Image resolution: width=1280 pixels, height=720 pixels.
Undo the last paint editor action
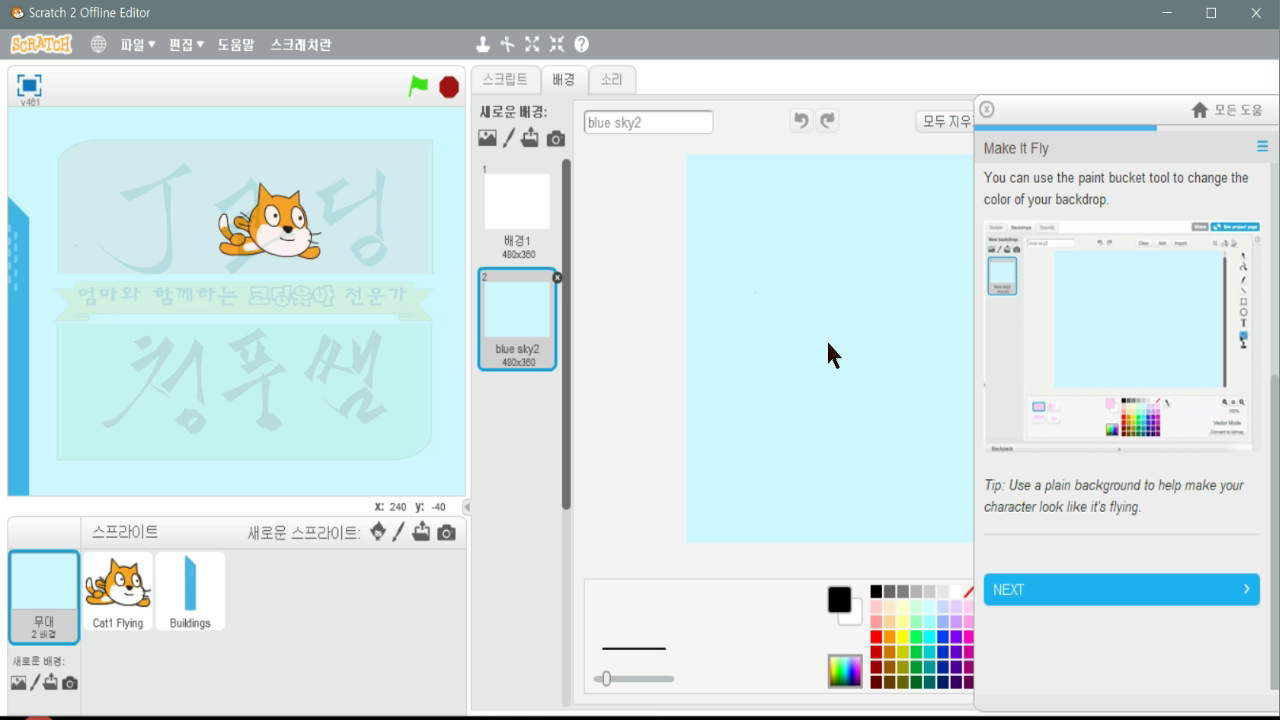tap(801, 121)
